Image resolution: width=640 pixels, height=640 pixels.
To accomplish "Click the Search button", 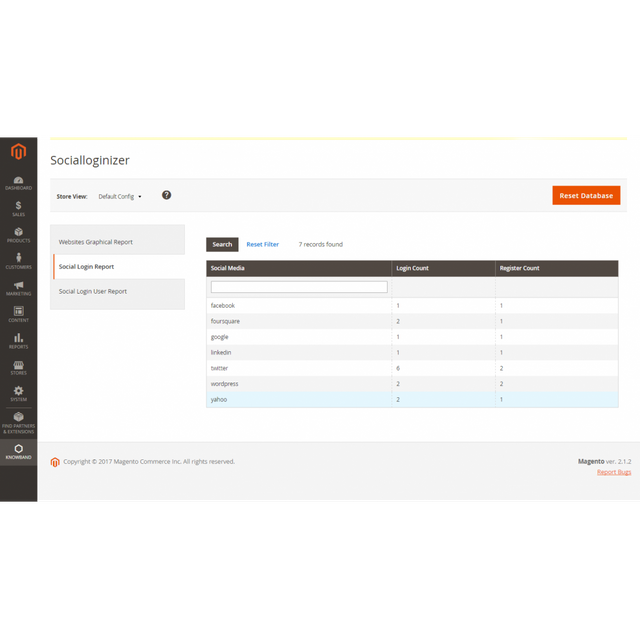I will pos(222,244).
